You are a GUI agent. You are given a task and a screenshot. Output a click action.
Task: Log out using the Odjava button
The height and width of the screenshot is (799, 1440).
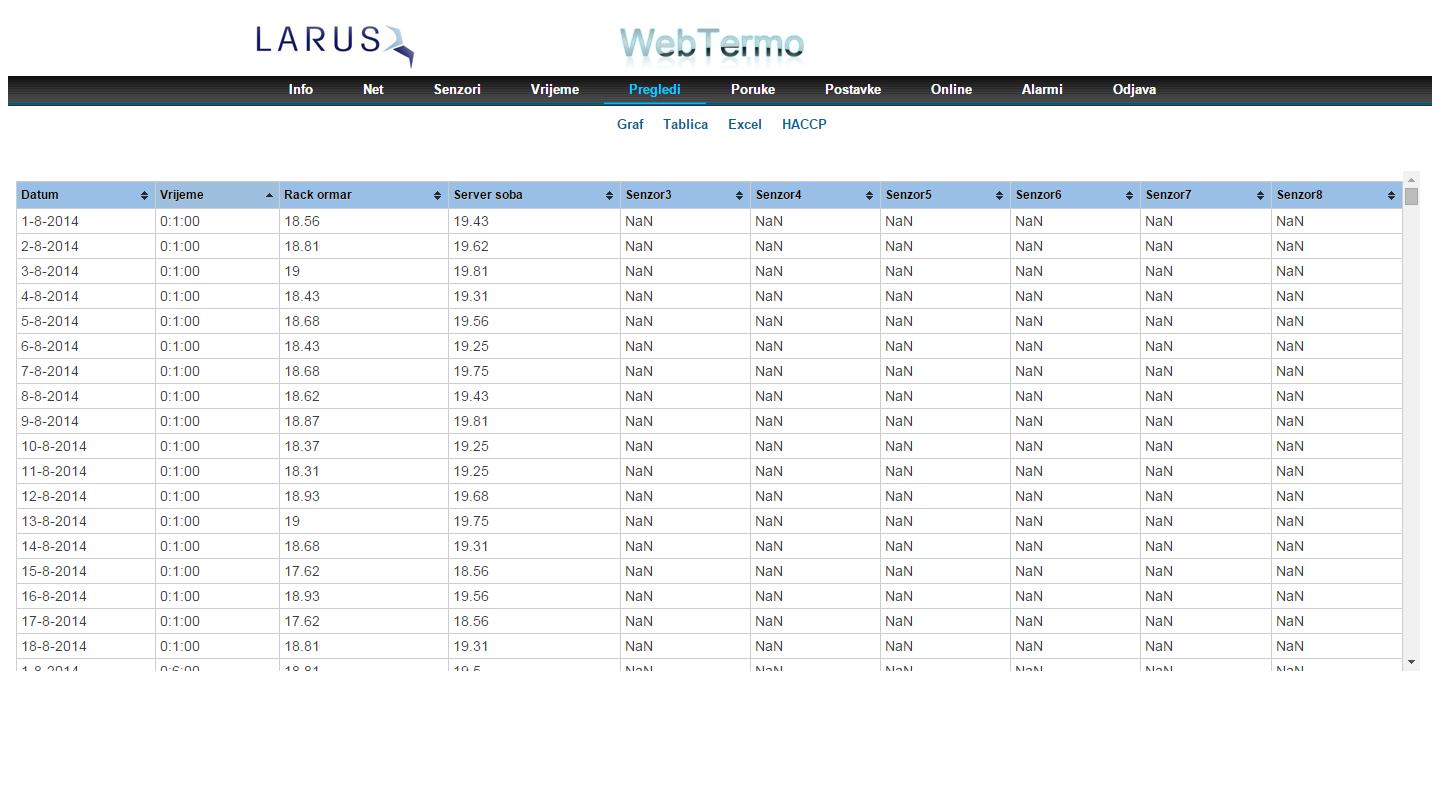[x=1134, y=90]
